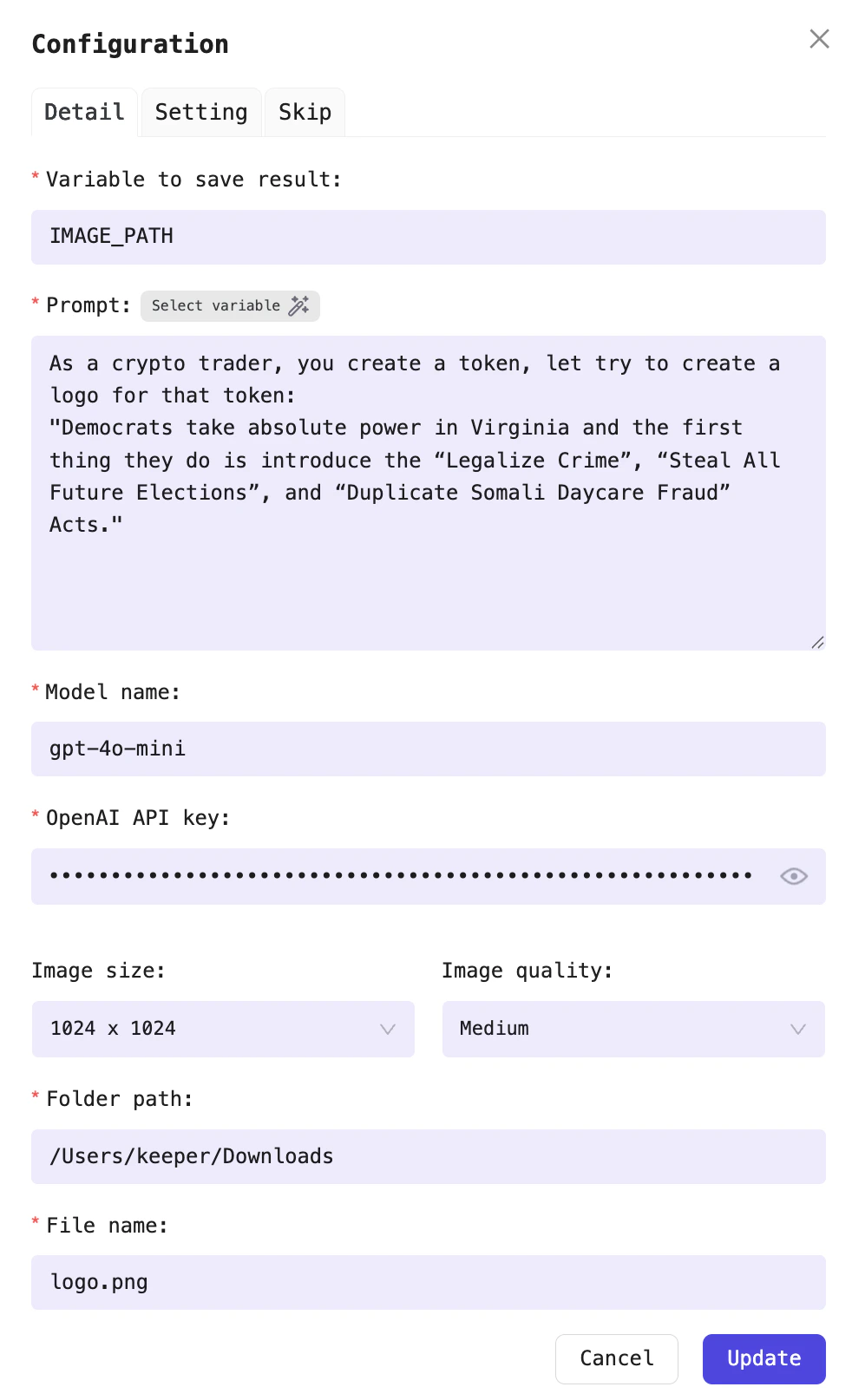Click the IMAGE_PATH variable field
Image resolution: width=852 pixels, height=1400 pixels.
pyautogui.click(x=429, y=237)
